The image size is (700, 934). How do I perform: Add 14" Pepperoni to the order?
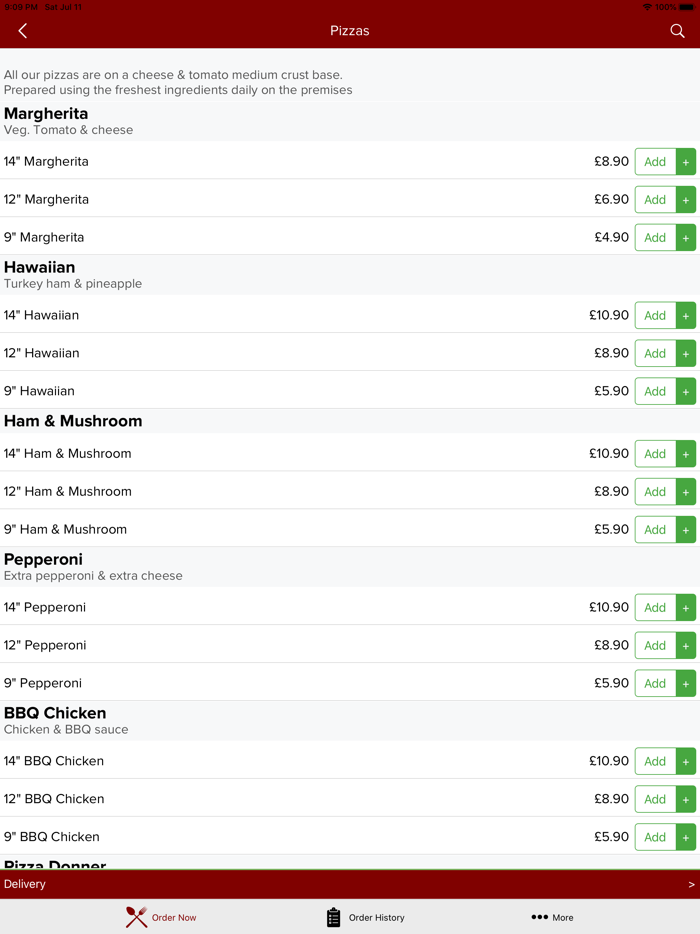point(664,608)
